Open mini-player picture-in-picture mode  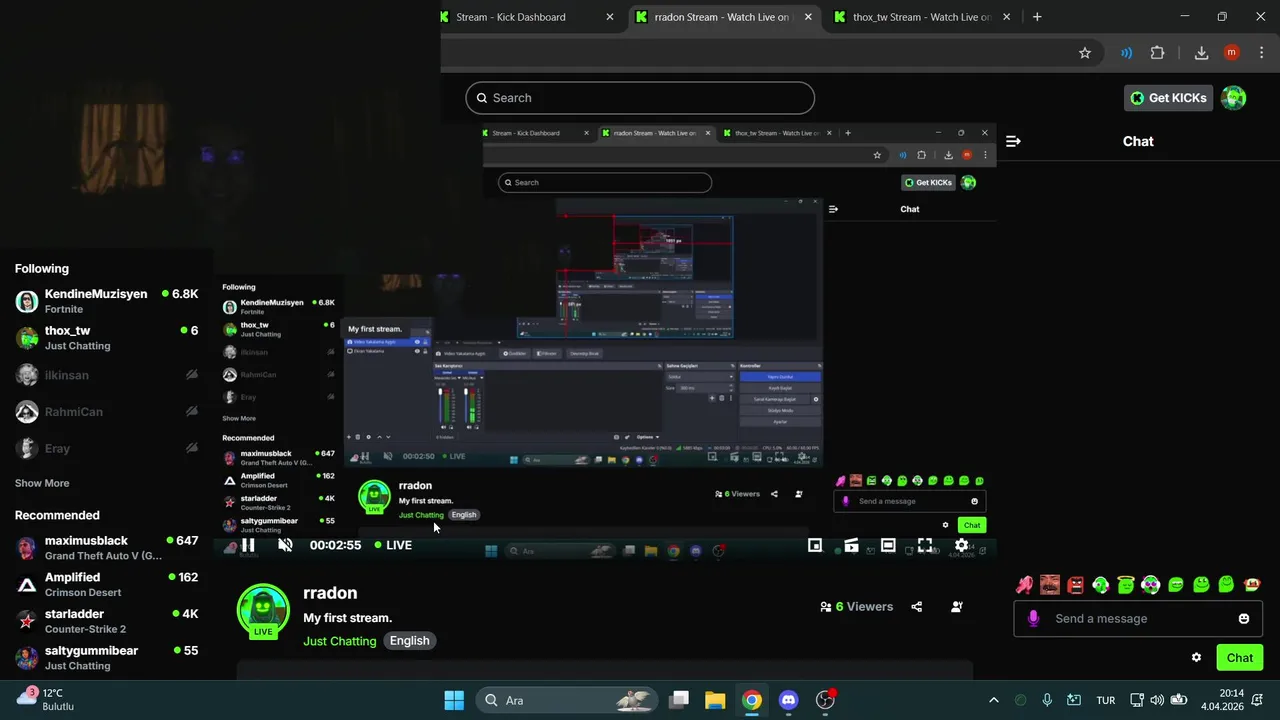[815, 545]
